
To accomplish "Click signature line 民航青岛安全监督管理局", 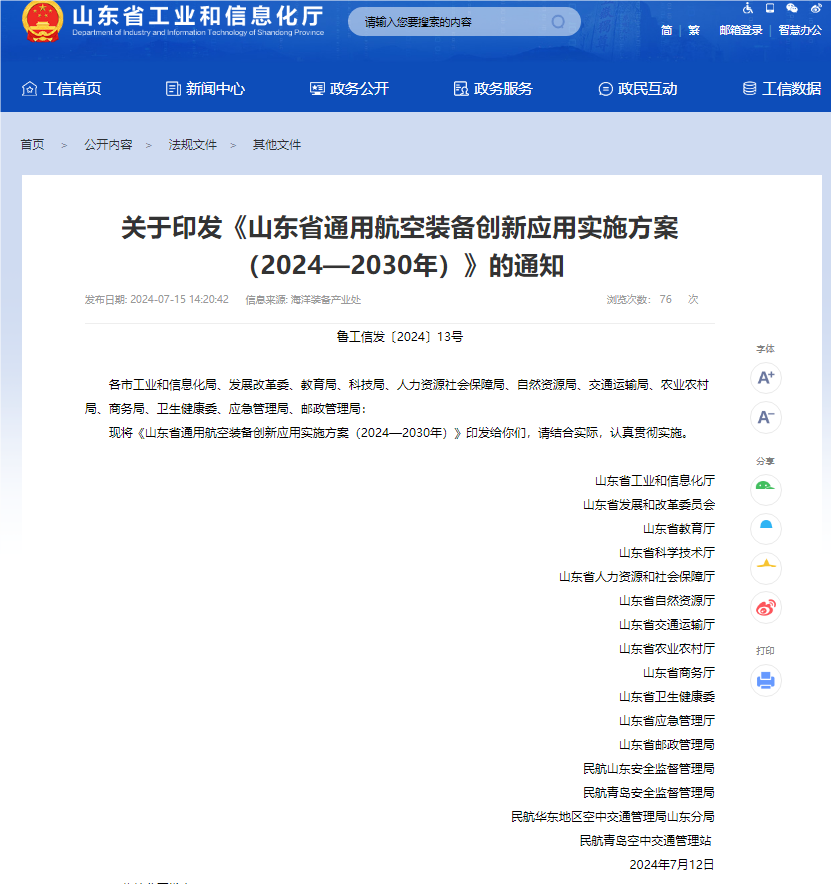I will pos(649,793).
